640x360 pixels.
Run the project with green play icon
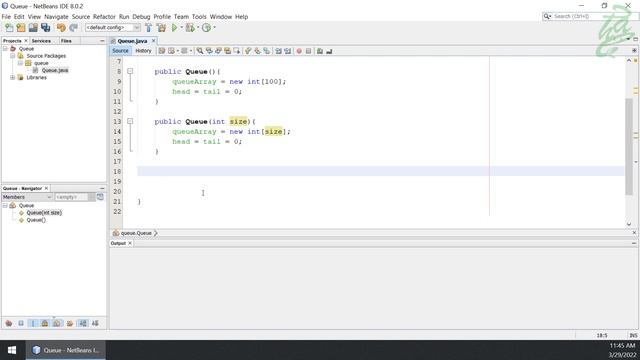click(174, 27)
